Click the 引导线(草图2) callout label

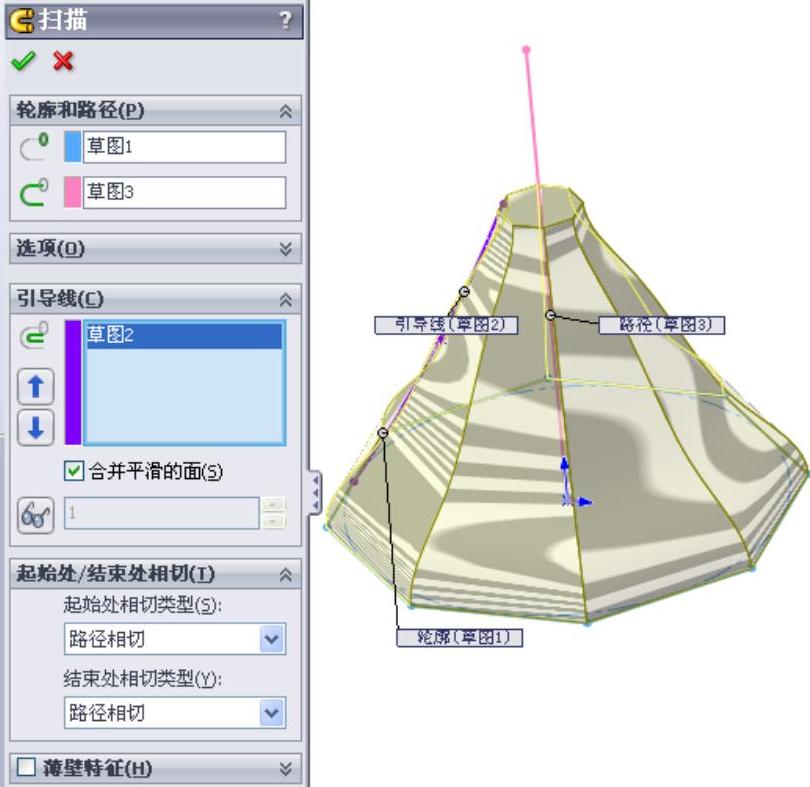point(446,325)
